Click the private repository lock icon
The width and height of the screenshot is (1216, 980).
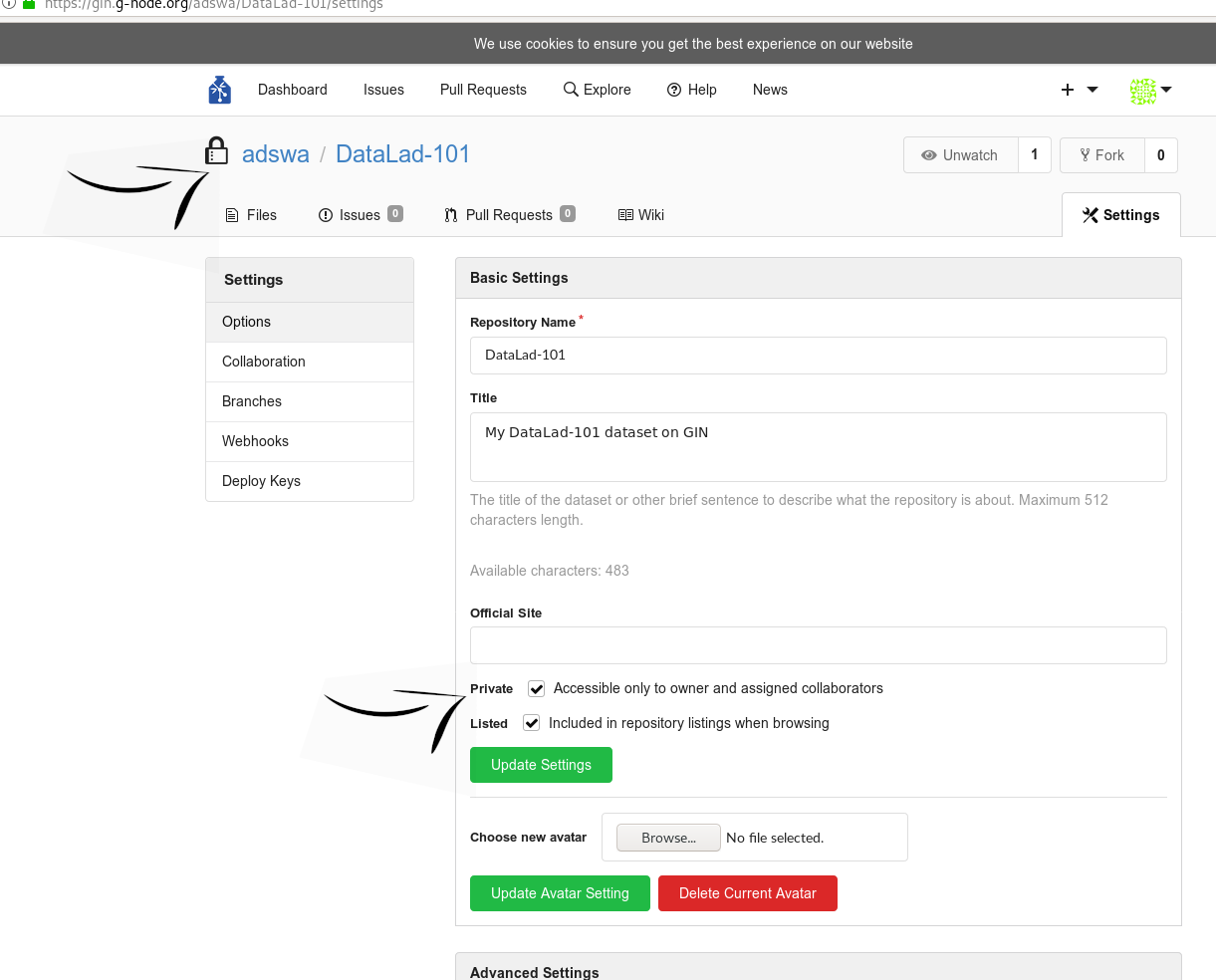[216, 151]
